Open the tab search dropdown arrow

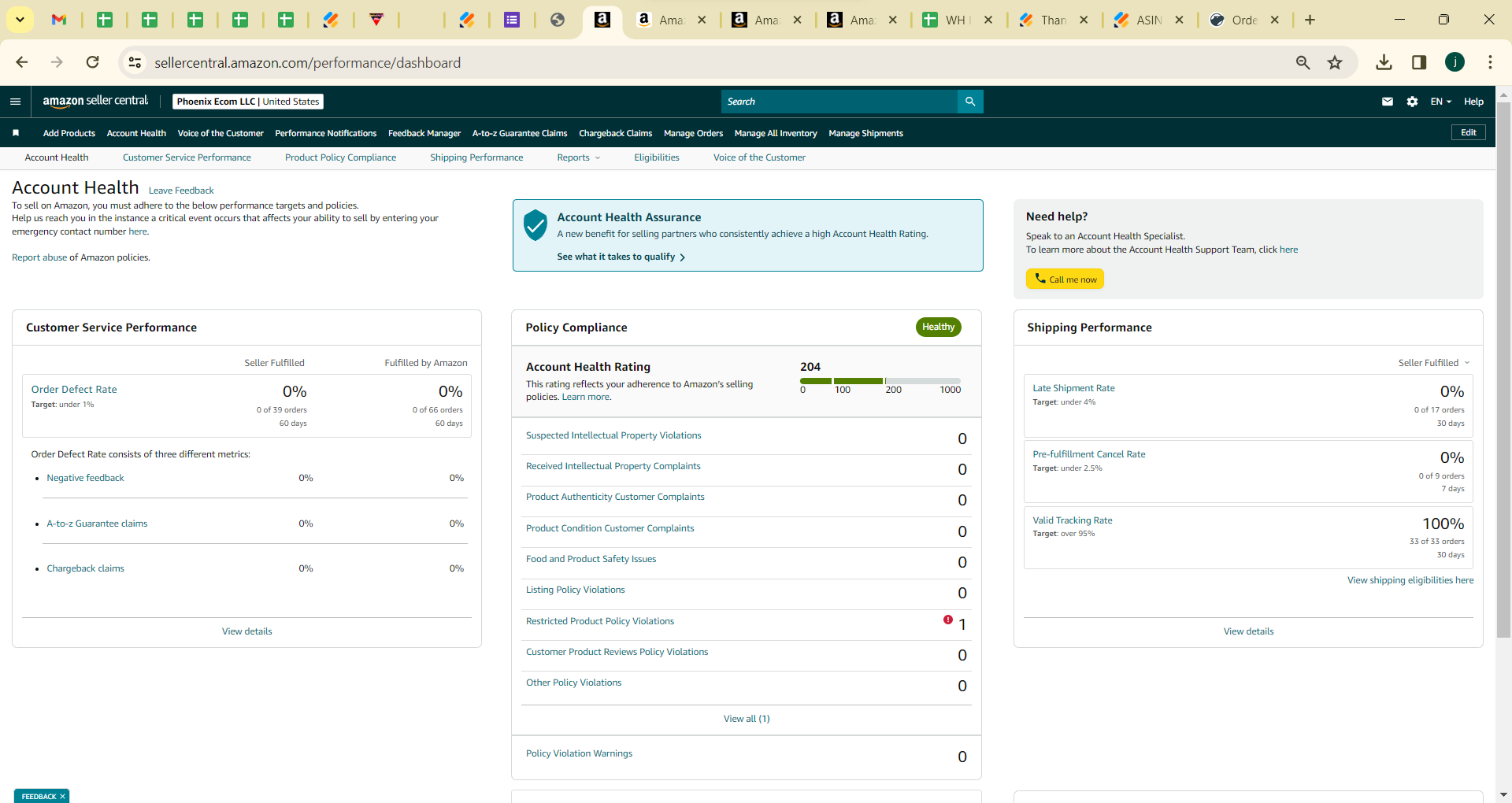pyautogui.click(x=20, y=20)
